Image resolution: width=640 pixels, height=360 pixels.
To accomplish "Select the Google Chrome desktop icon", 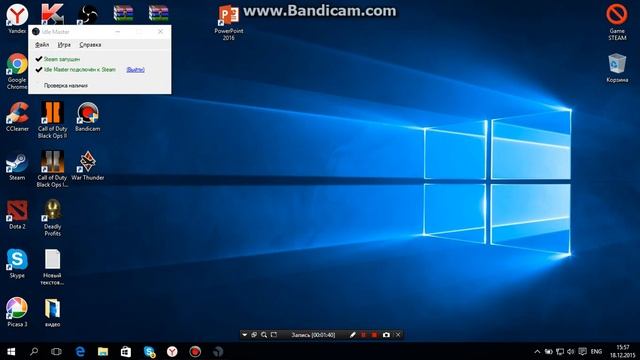I will coord(17,71).
